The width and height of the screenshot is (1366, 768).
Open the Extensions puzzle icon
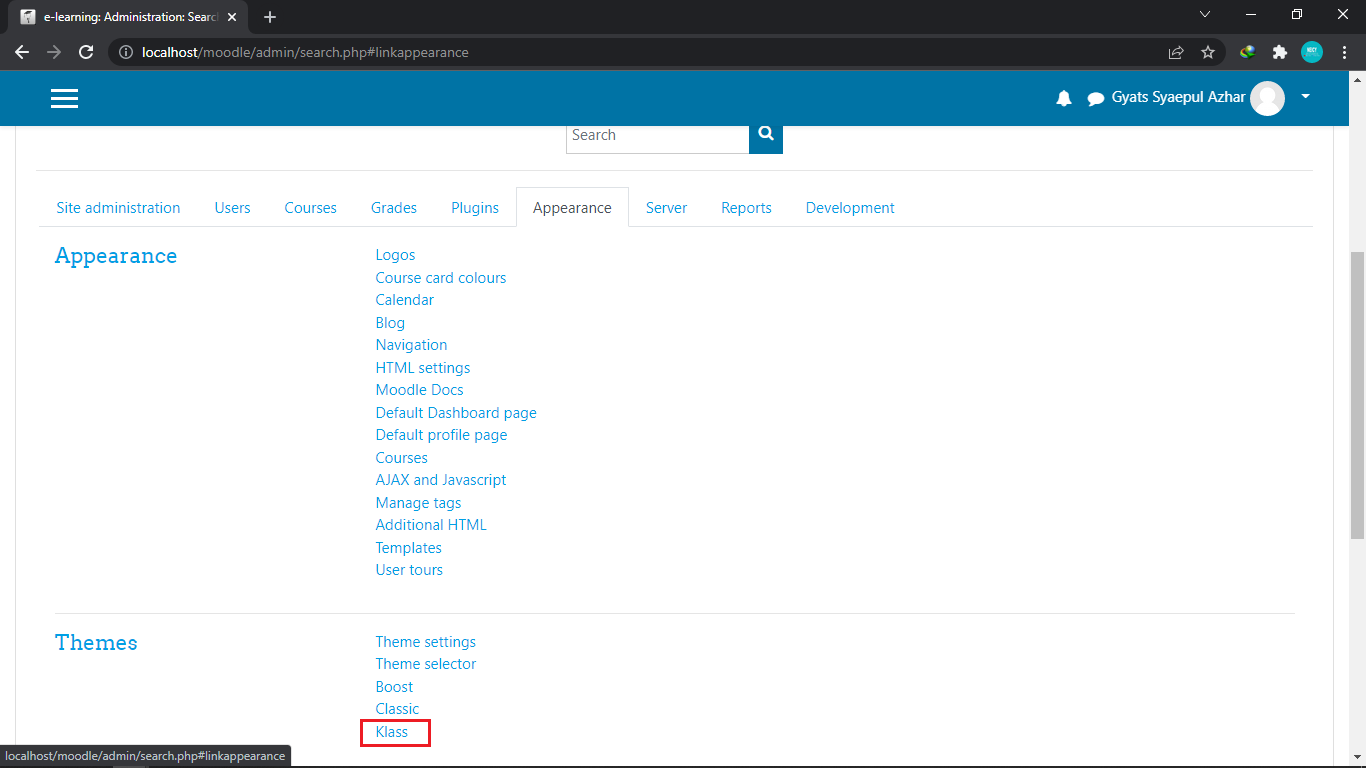pyautogui.click(x=1279, y=52)
